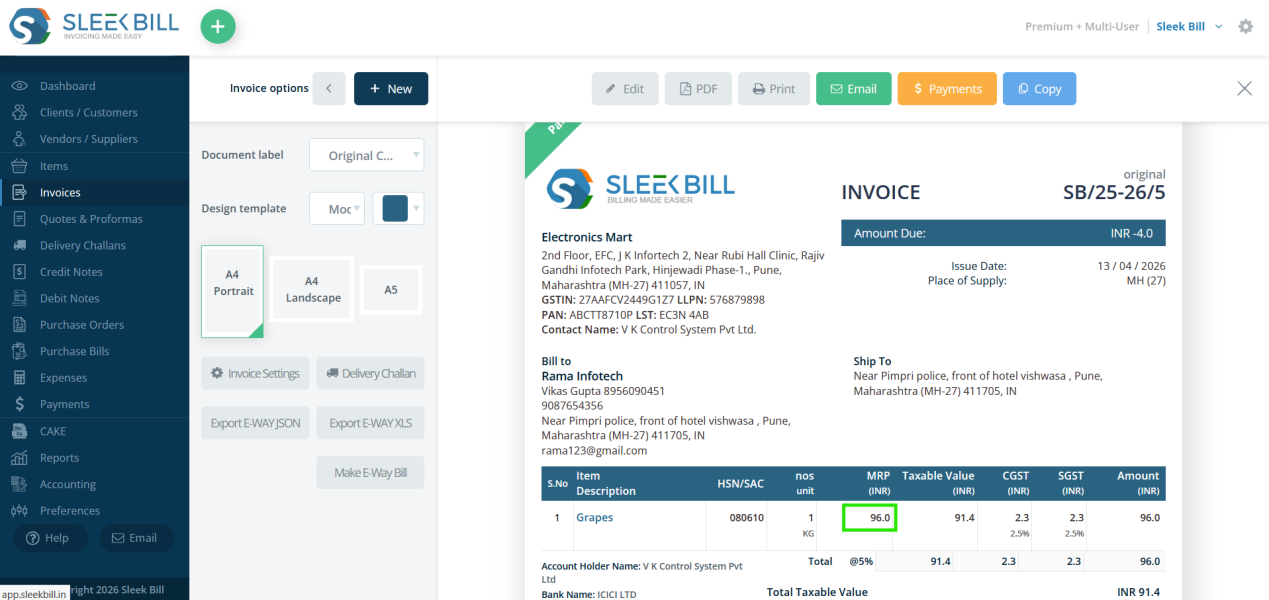Image resolution: width=1269 pixels, height=600 pixels.
Task: Open Items in the sidebar menu
Action: [54, 166]
